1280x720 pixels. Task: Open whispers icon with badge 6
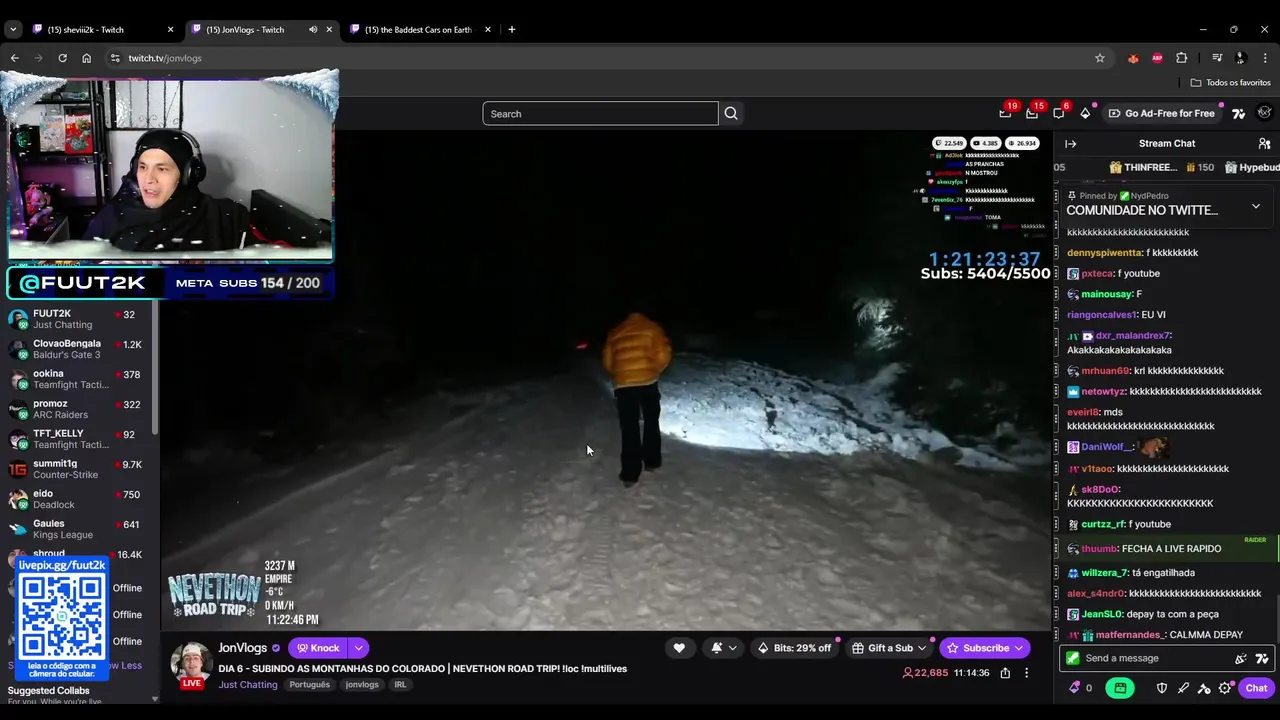point(1059,113)
